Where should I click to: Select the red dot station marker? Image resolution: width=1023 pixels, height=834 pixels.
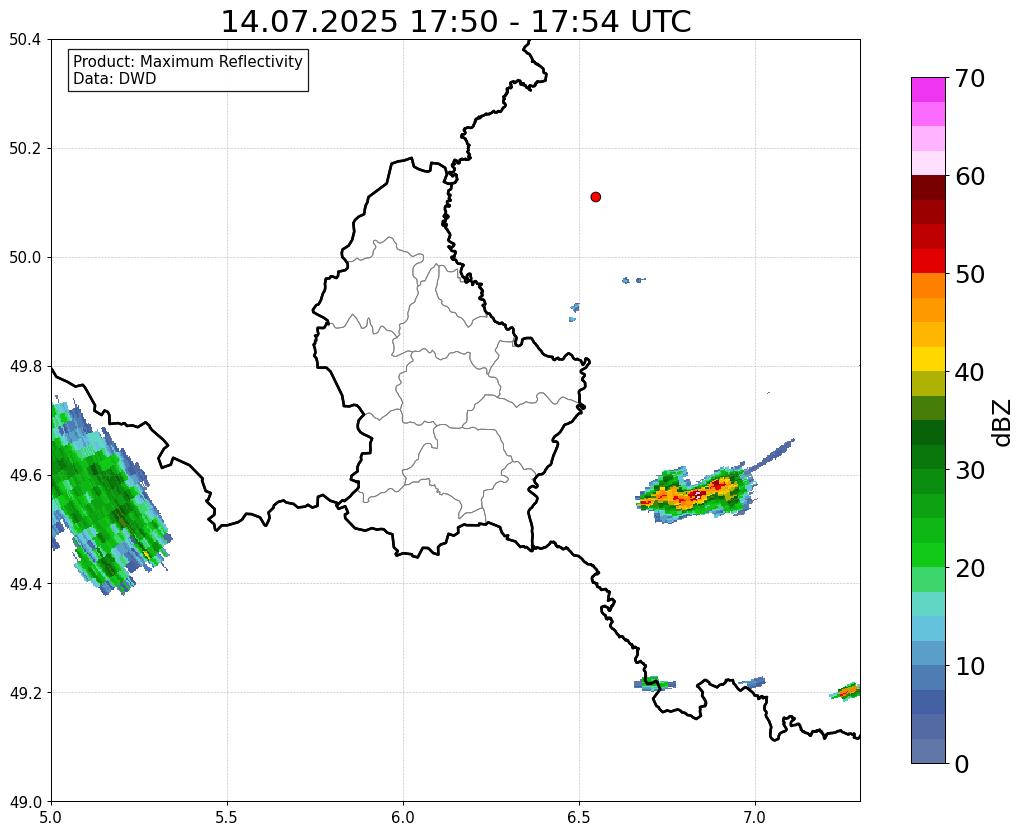pyautogui.click(x=596, y=197)
